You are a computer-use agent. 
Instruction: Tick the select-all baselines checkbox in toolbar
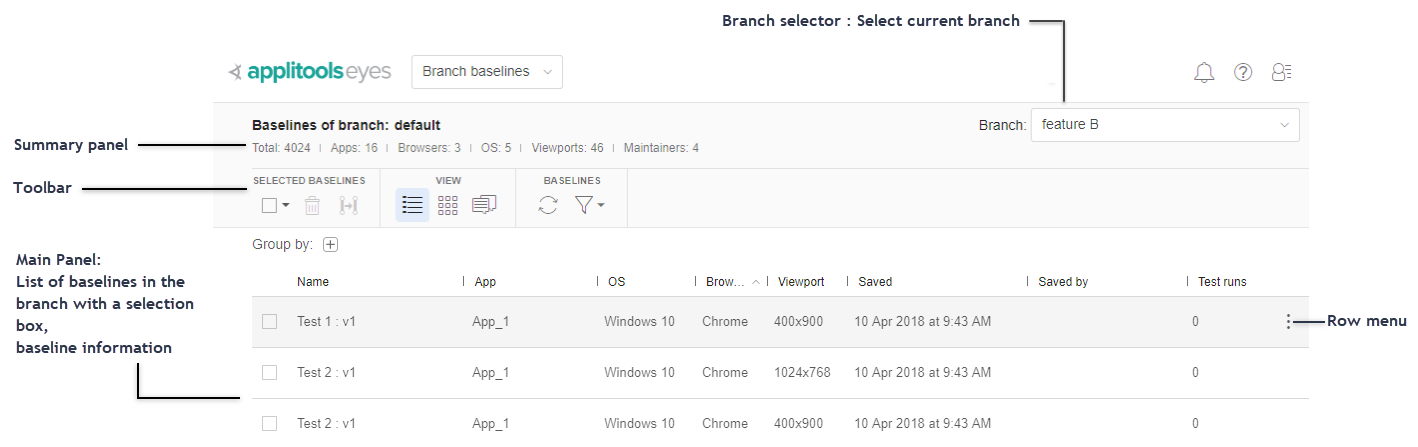point(269,206)
